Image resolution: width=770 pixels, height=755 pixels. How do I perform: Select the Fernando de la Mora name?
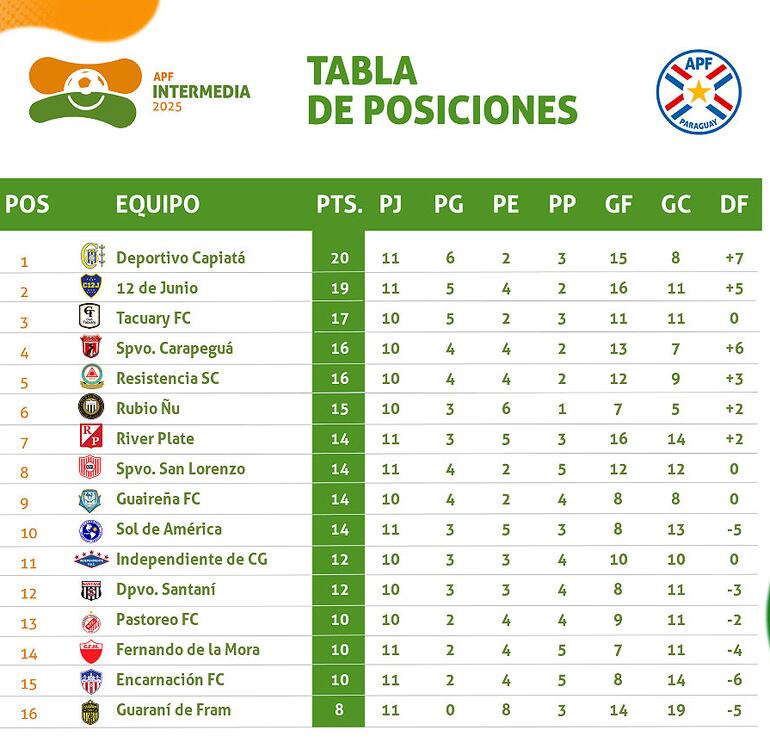point(188,649)
